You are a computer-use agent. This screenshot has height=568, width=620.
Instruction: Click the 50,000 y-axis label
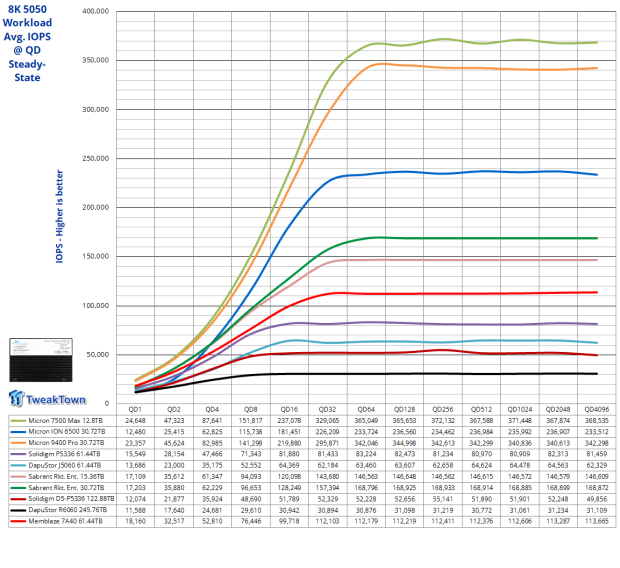pos(98,355)
